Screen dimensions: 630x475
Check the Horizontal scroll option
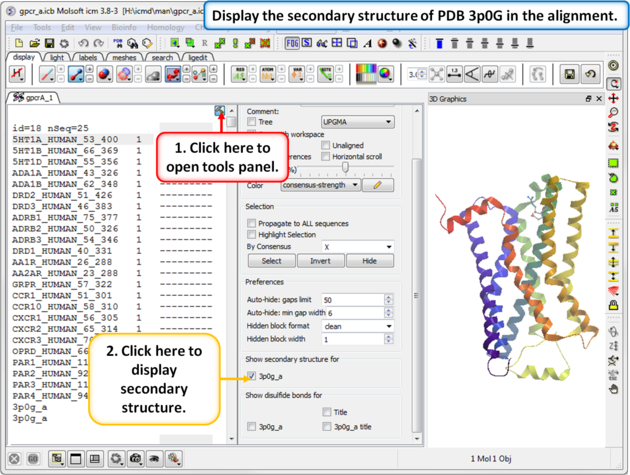tap(325, 156)
